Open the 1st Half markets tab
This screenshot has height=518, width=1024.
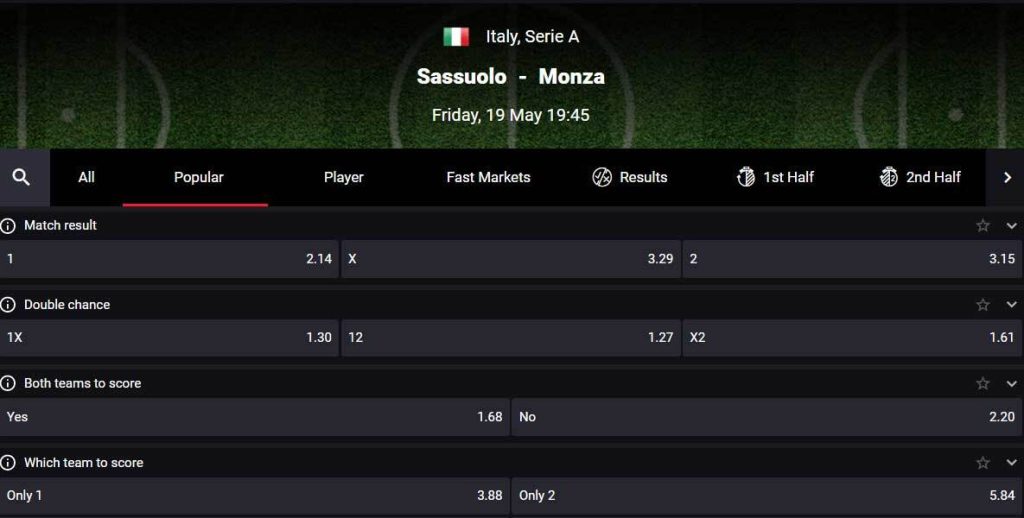coord(775,177)
